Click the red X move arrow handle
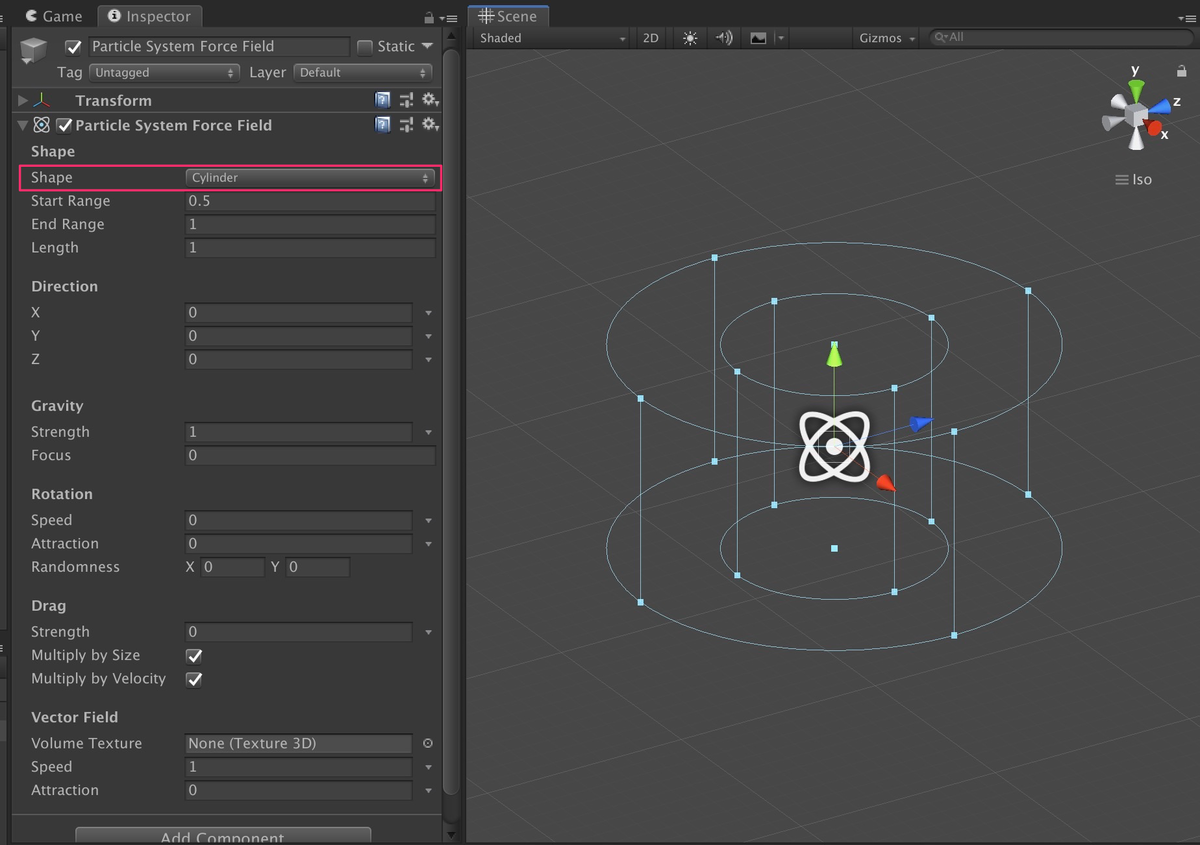Viewport: 1200px width, 845px height. (x=885, y=484)
